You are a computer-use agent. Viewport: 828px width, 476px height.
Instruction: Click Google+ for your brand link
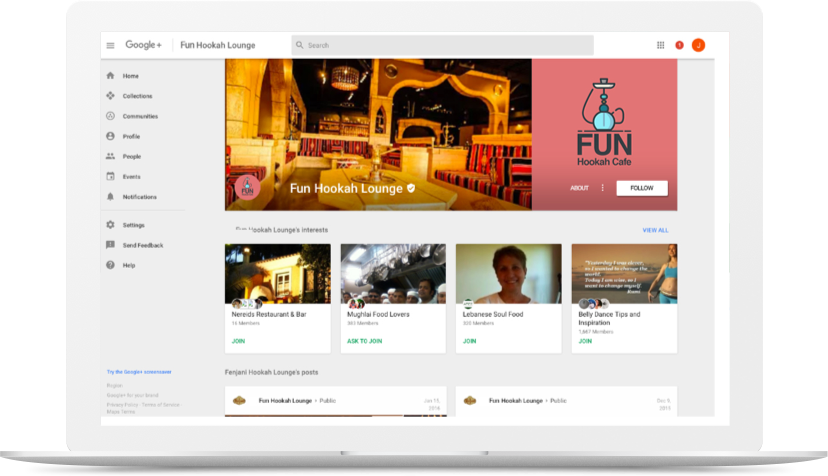pos(133,395)
